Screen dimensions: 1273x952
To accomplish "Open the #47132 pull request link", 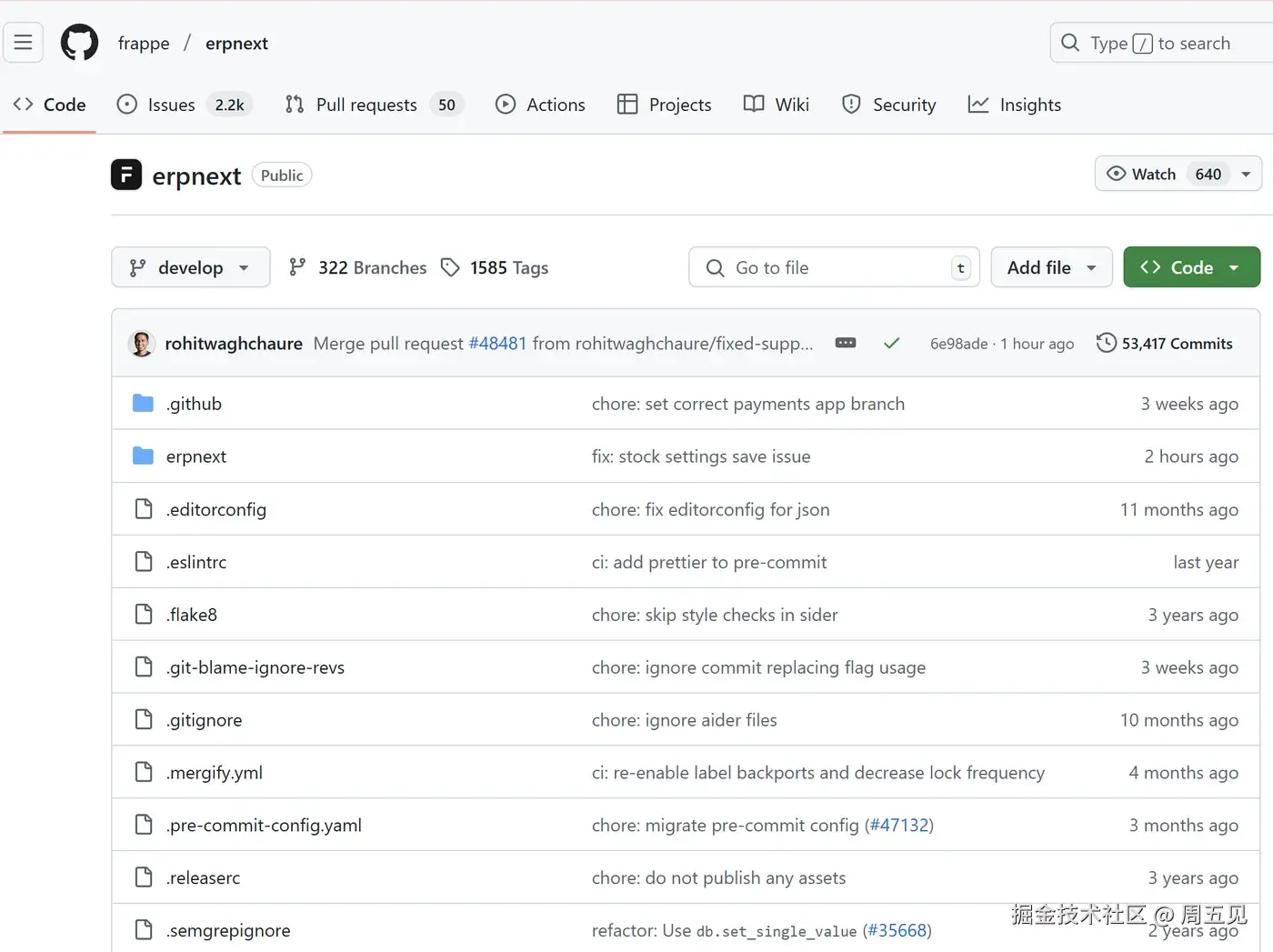I will [899, 826].
